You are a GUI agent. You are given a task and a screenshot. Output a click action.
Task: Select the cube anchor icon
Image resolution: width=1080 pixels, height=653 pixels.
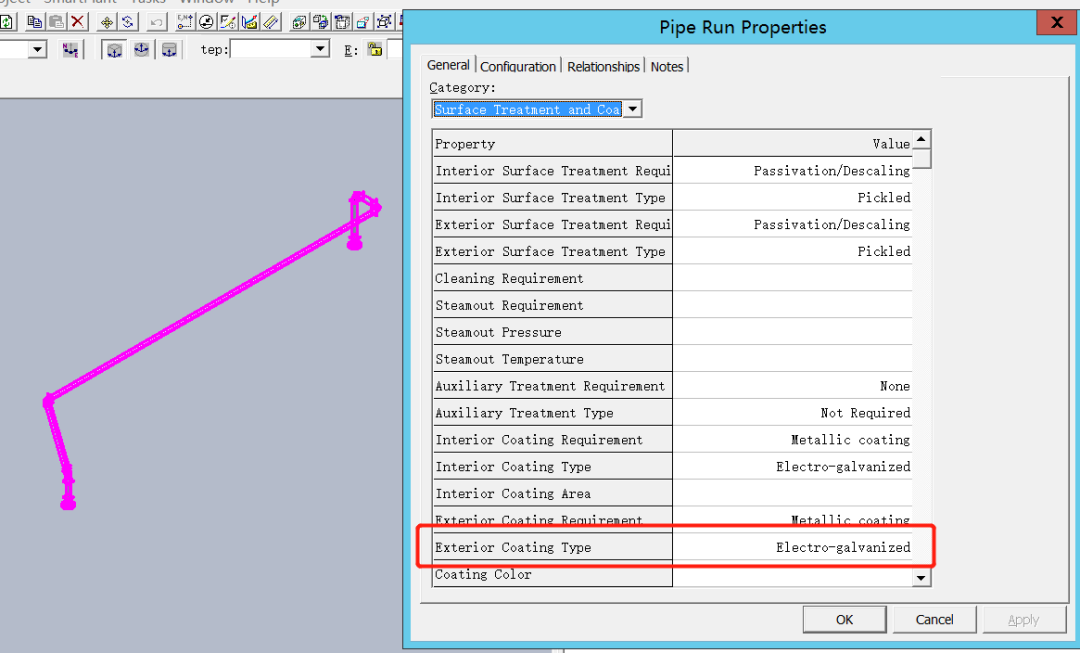click(114, 50)
